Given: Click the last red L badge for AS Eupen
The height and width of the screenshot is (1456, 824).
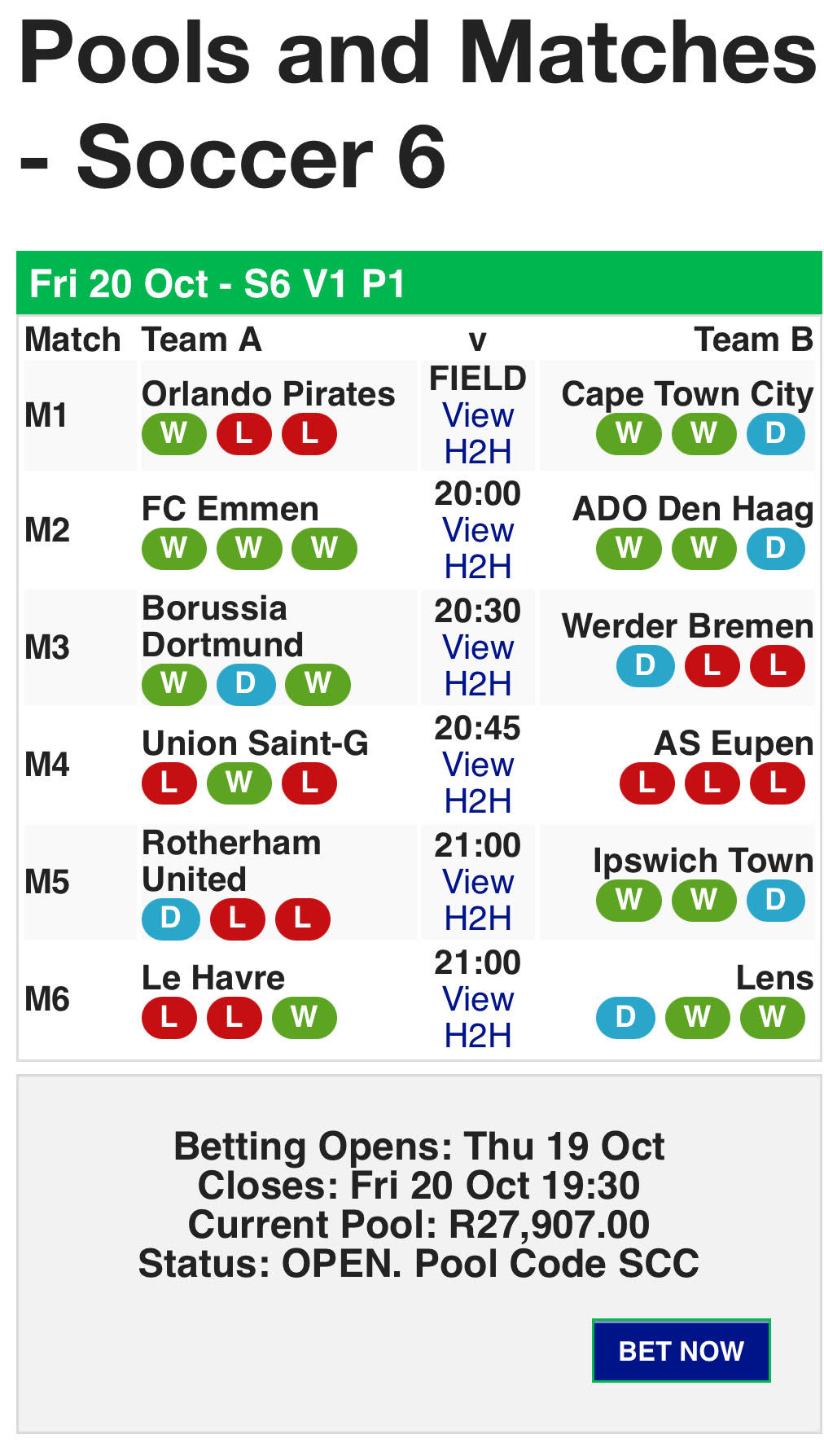Looking at the screenshot, I should coord(779,783).
